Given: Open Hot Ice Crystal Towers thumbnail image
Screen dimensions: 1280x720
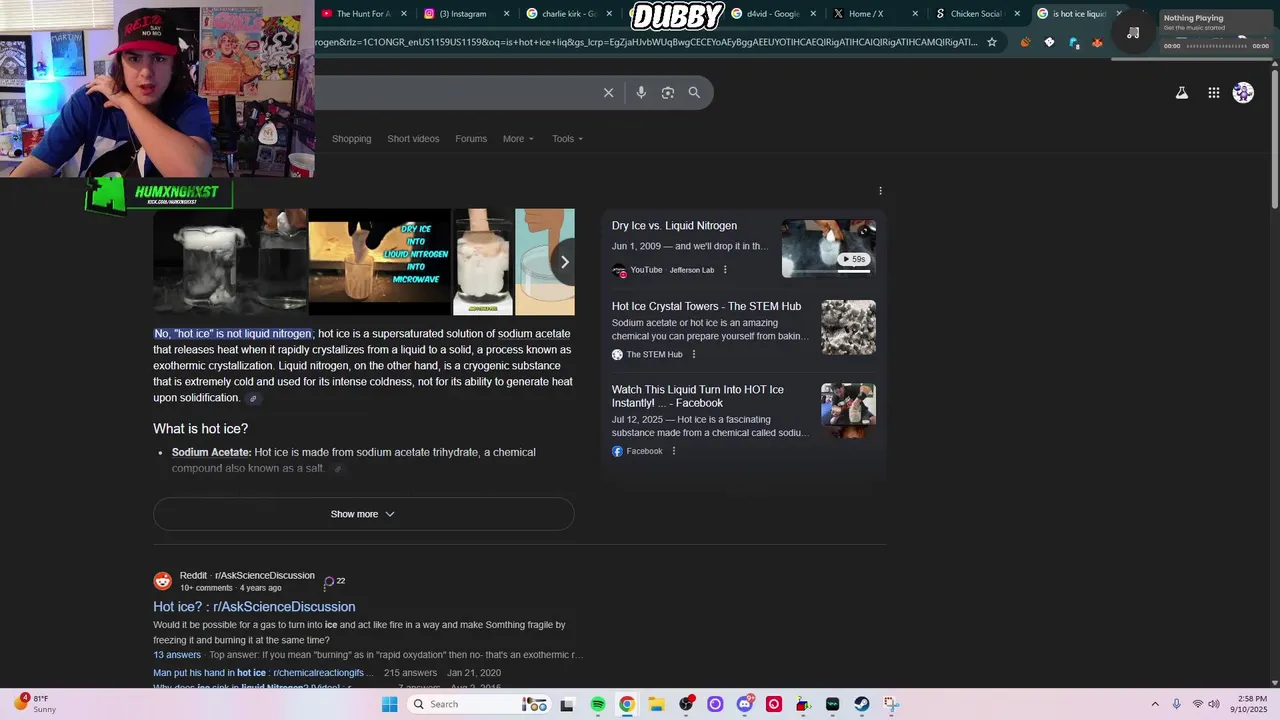Looking at the screenshot, I should tap(848, 327).
